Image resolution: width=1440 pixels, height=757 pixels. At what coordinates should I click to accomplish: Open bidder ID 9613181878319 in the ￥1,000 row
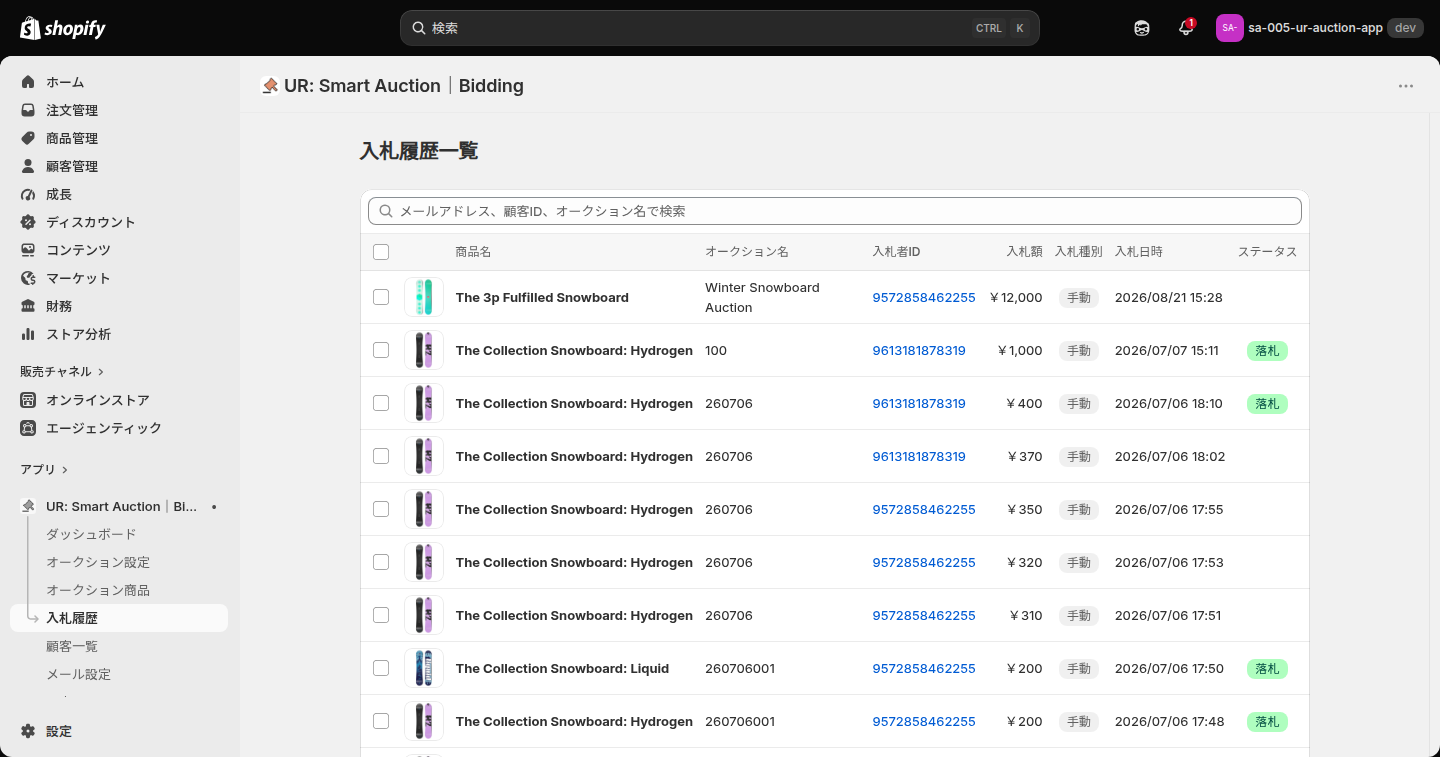point(919,350)
